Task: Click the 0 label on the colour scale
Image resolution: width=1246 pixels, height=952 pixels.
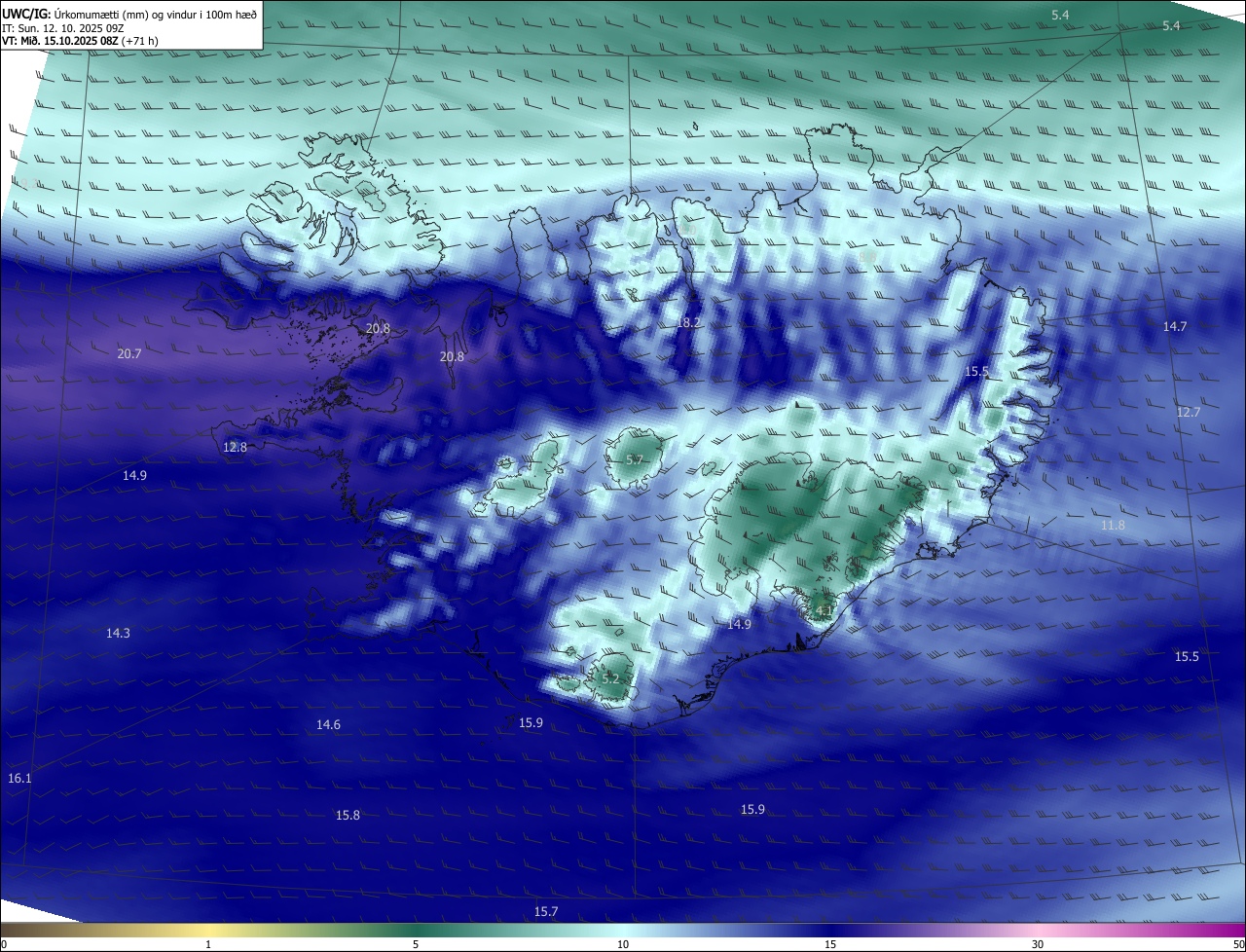Action: [4, 944]
